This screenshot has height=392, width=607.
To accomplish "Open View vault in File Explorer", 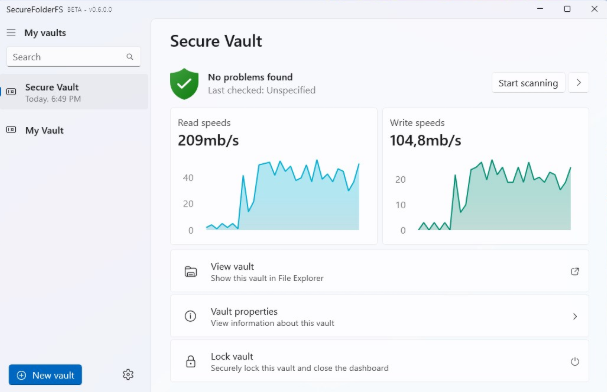I will (379, 271).
